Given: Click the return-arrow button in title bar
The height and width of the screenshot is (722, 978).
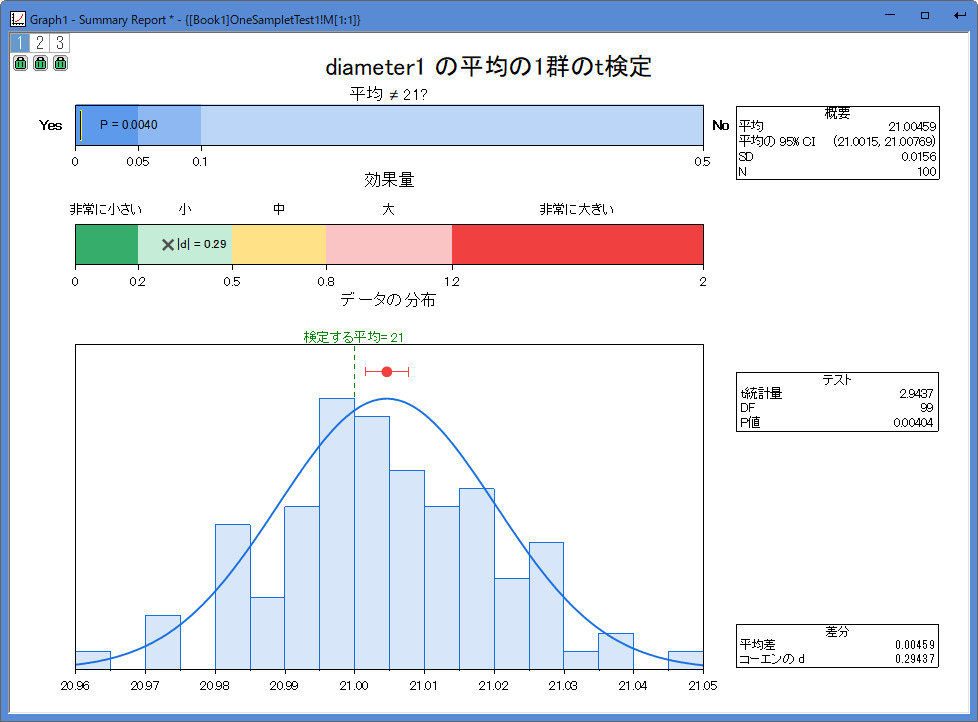Looking at the screenshot, I should [960, 16].
